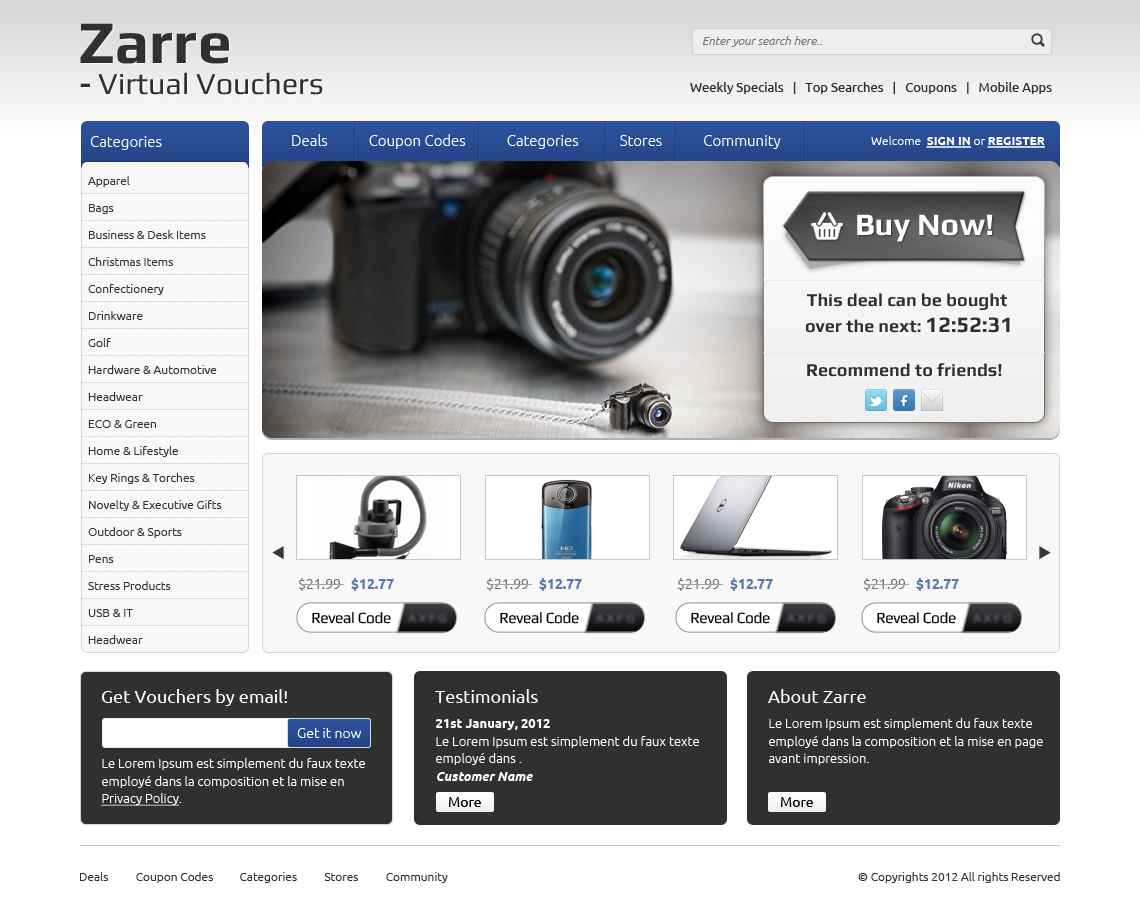This screenshot has width=1140, height=910.
Task: Open the Categories navigation tab
Action: (542, 141)
